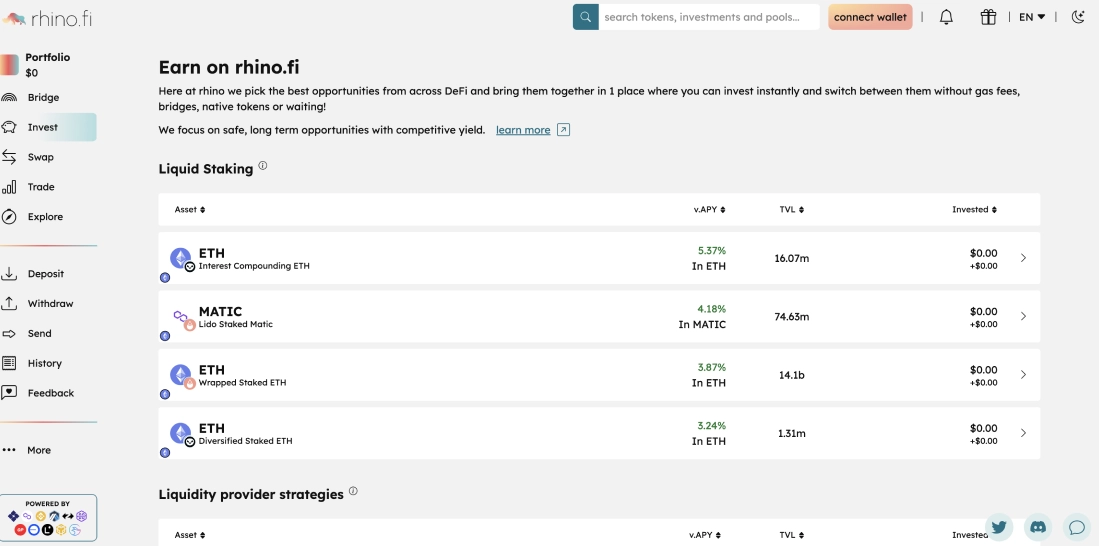Sort Liquid Staking table by TVL
The image size is (1099, 546).
(791, 210)
